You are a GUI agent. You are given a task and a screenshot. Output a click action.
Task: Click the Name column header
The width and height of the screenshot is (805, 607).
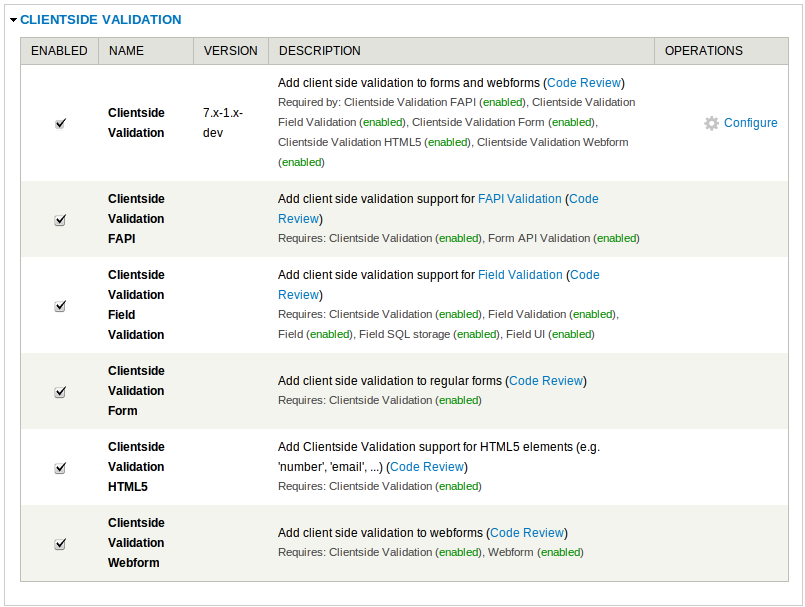click(126, 51)
